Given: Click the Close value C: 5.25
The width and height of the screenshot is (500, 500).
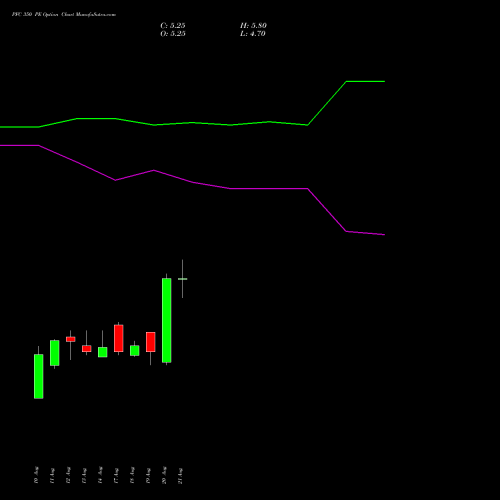Looking at the screenshot, I should pos(173,26).
